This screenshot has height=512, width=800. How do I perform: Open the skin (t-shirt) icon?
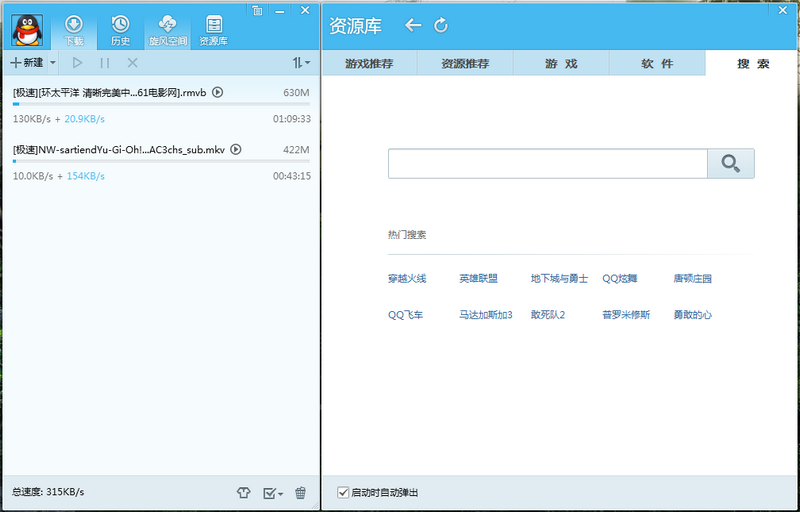click(243, 493)
